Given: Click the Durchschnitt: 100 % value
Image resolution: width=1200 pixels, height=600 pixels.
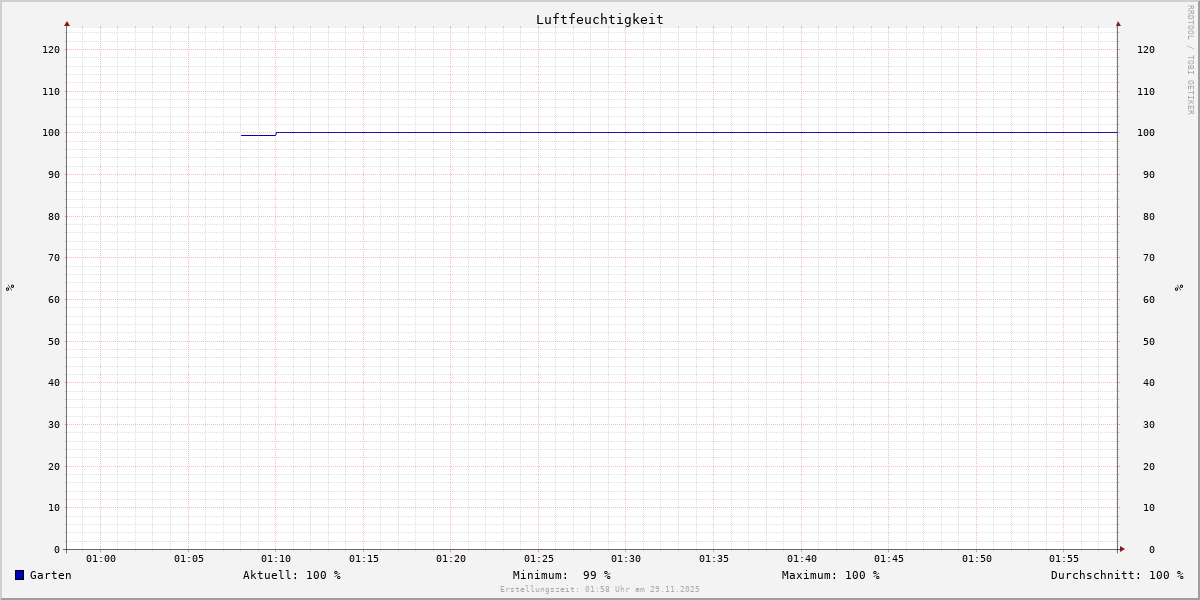Looking at the screenshot, I should 1117,575.
